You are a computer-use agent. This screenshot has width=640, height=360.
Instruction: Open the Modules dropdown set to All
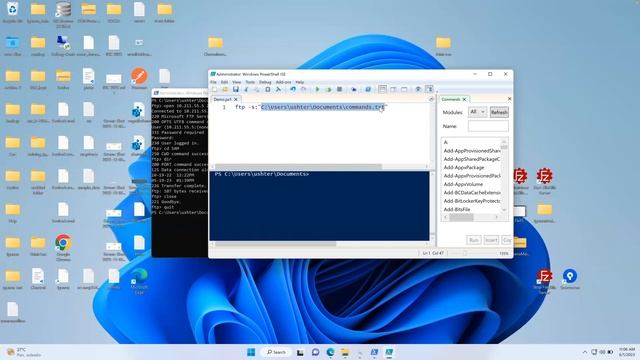(477, 112)
